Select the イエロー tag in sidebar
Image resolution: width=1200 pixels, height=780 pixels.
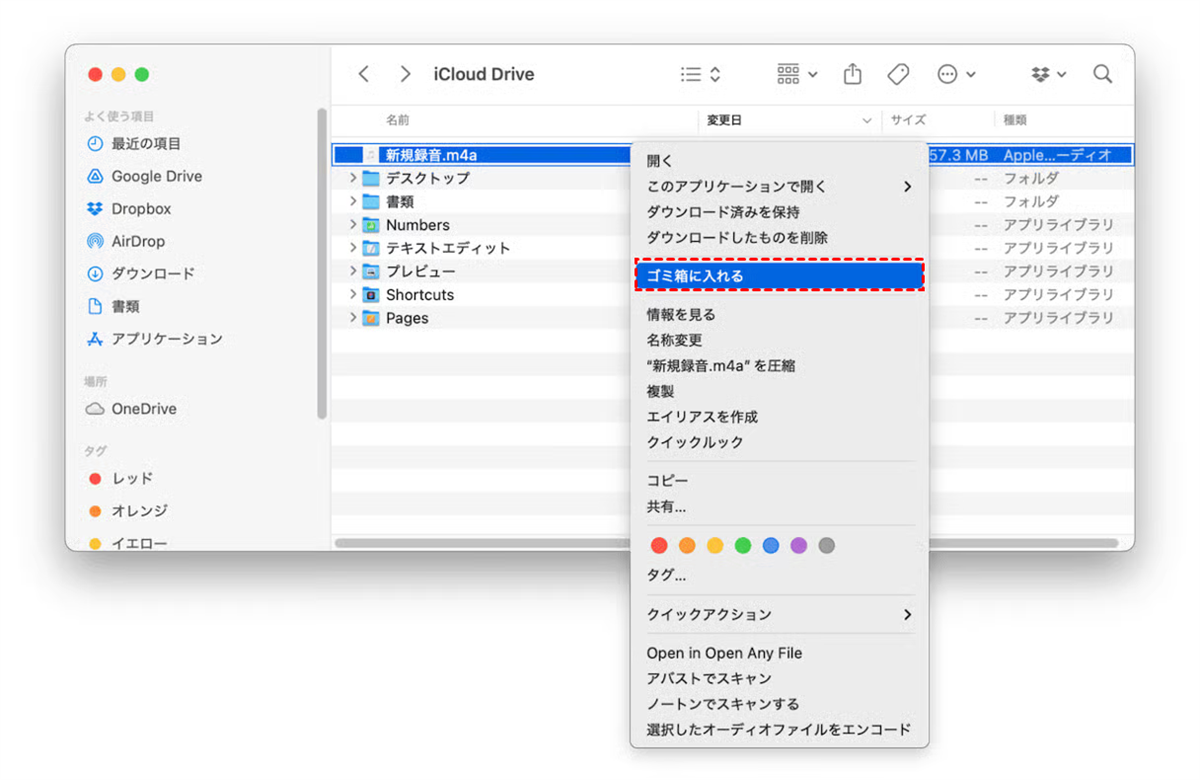click(x=128, y=543)
